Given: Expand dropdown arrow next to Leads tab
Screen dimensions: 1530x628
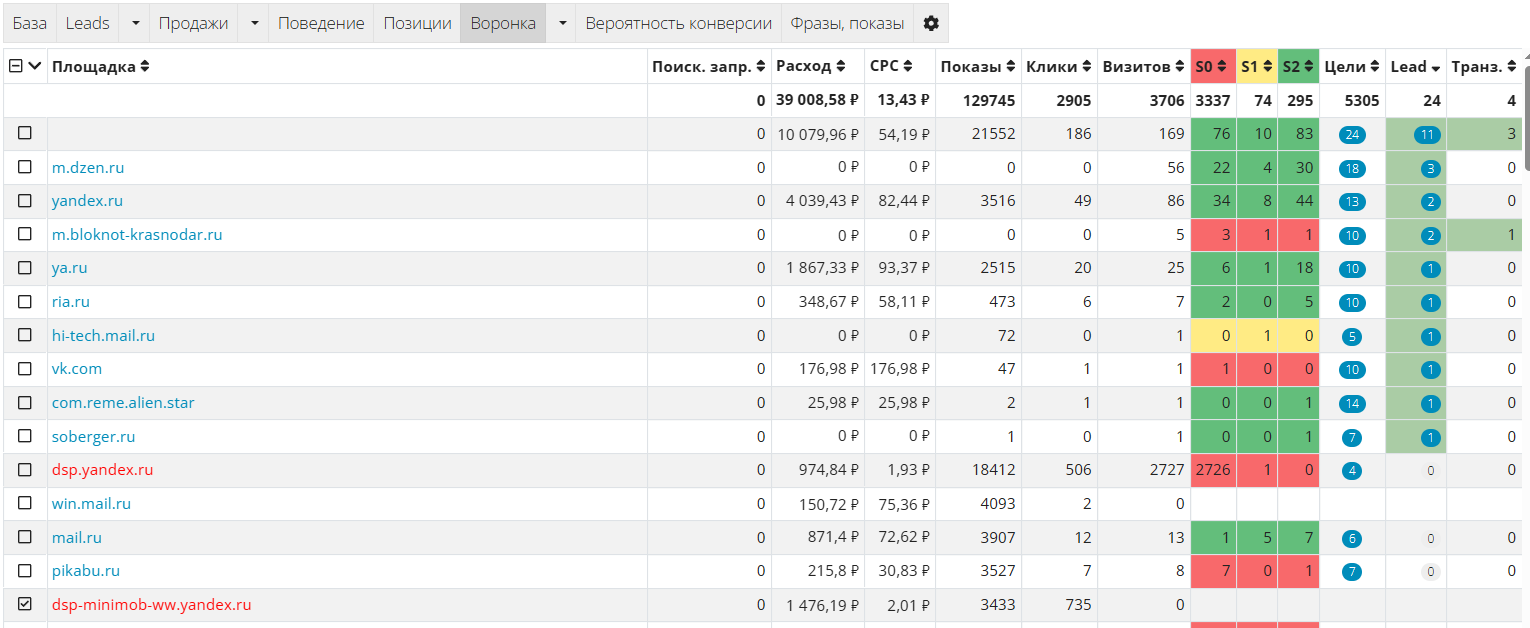Looking at the screenshot, I should tap(135, 23).
